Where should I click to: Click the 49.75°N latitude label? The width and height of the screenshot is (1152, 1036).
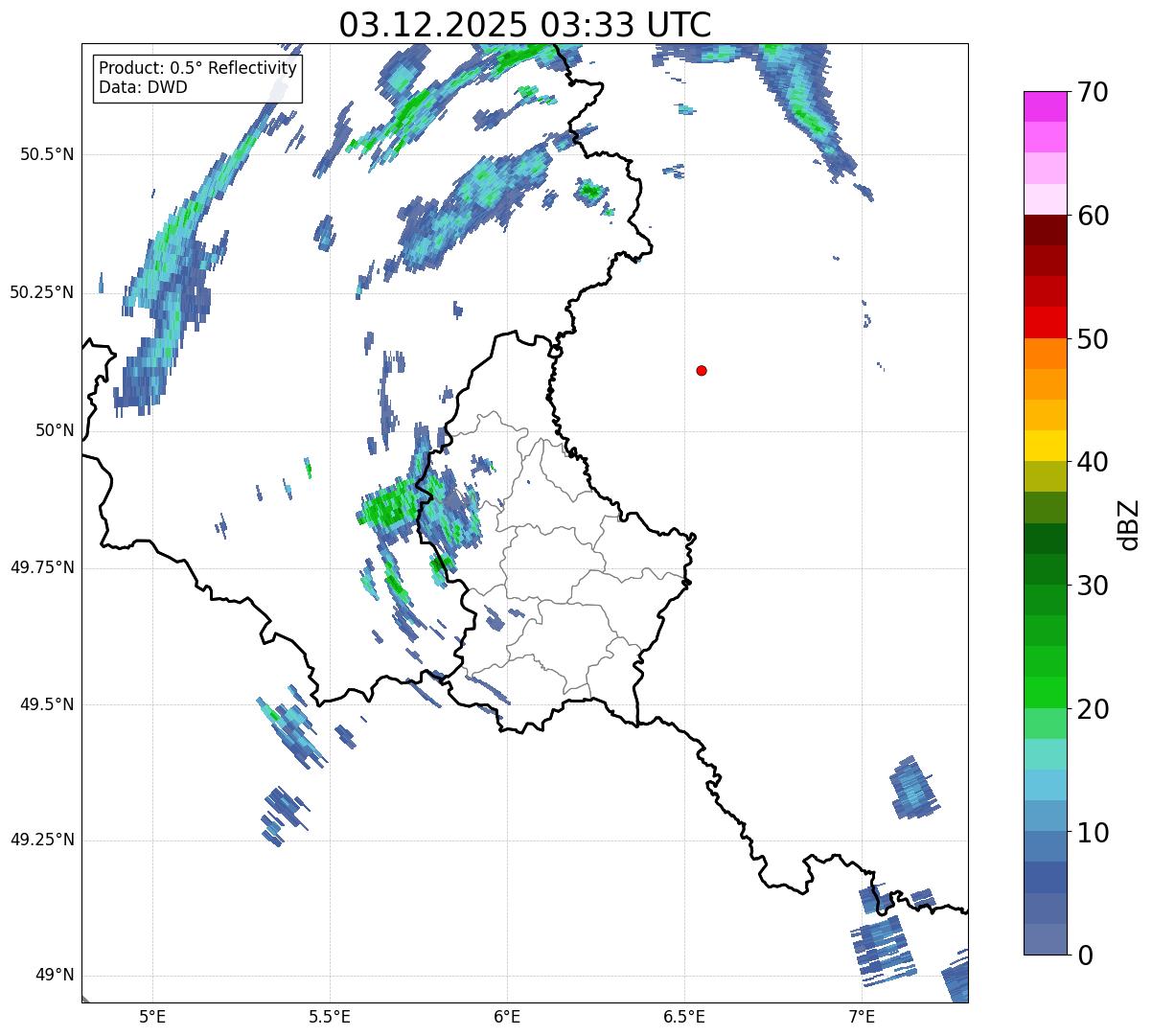coord(42,567)
